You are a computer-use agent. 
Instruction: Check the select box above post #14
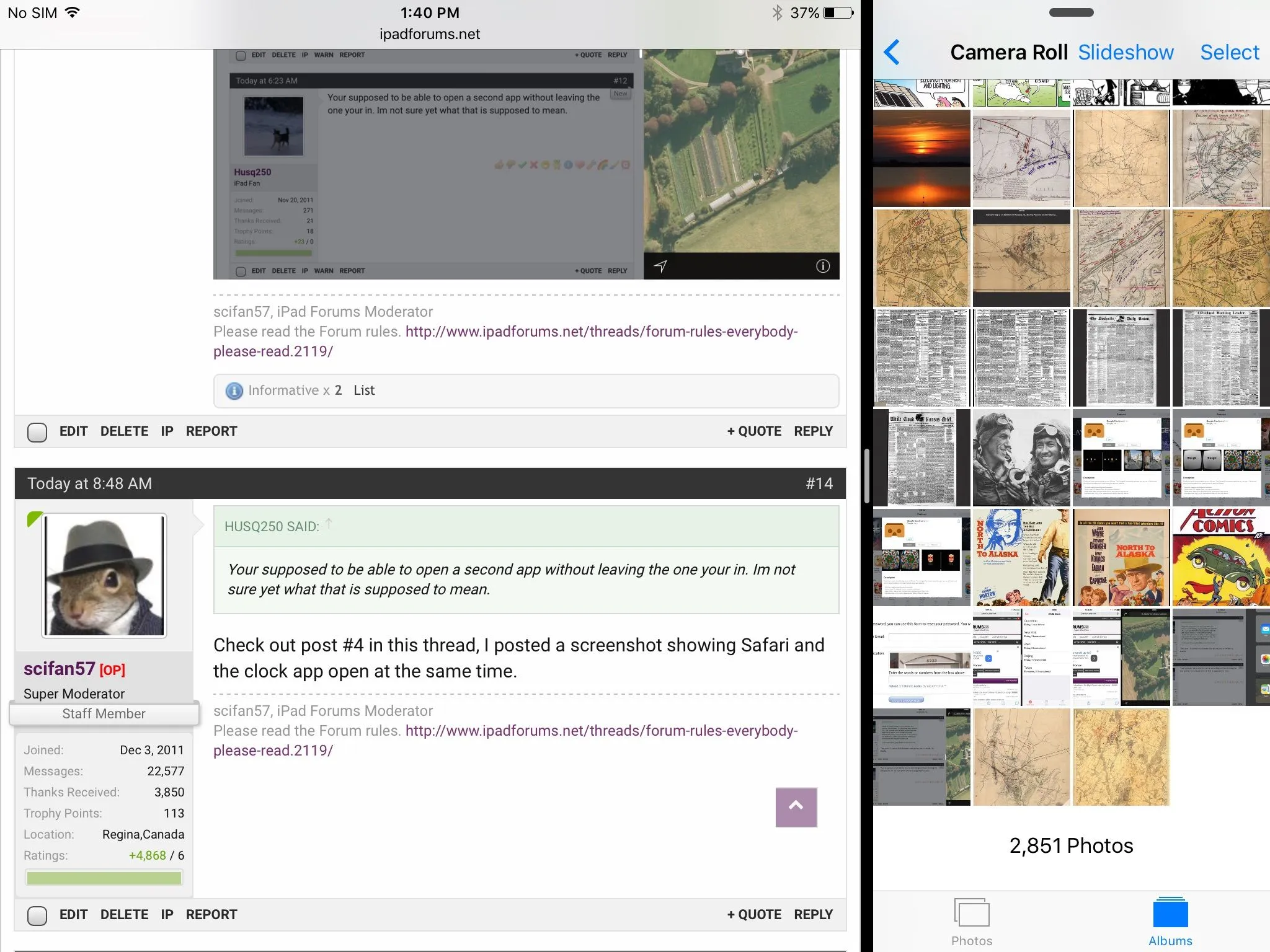pyautogui.click(x=37, y=432)
